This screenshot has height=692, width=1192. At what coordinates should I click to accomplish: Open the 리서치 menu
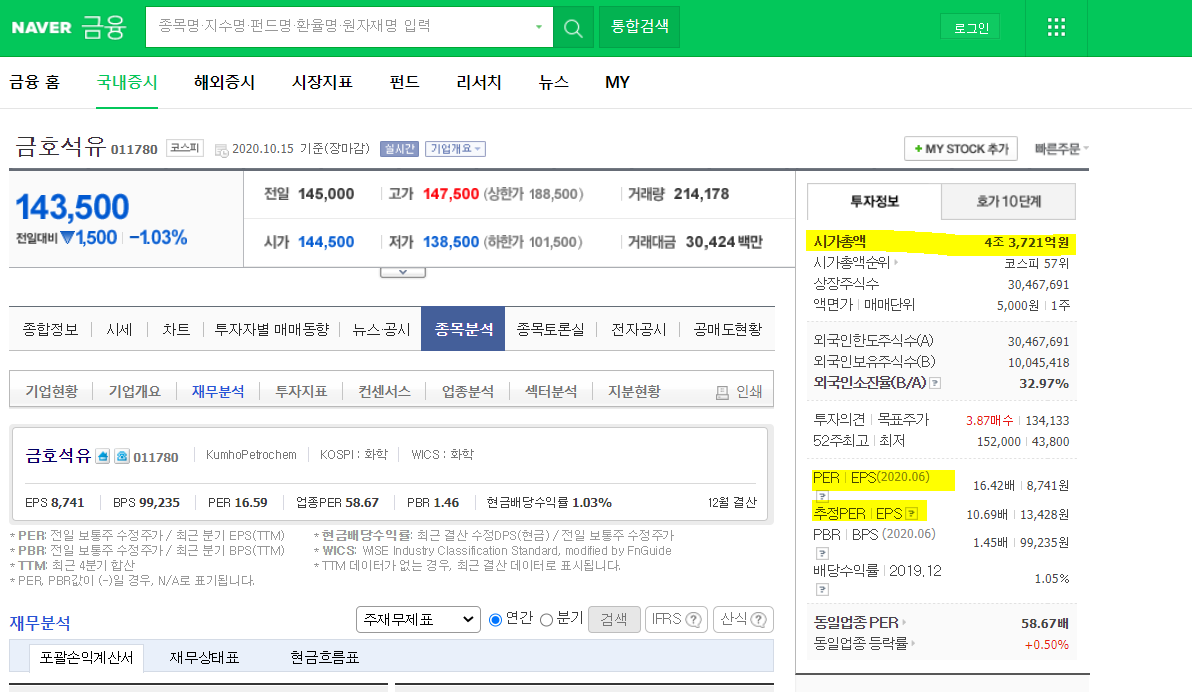(x=479, y=82)
